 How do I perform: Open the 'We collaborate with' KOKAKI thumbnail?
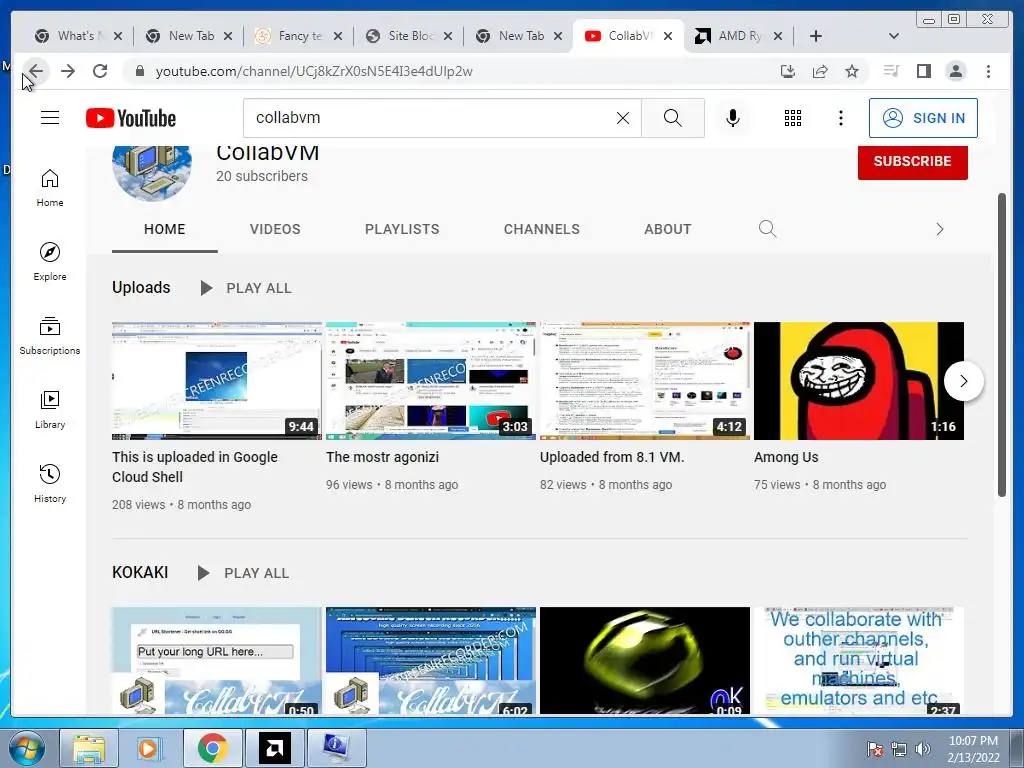(859, 660)
